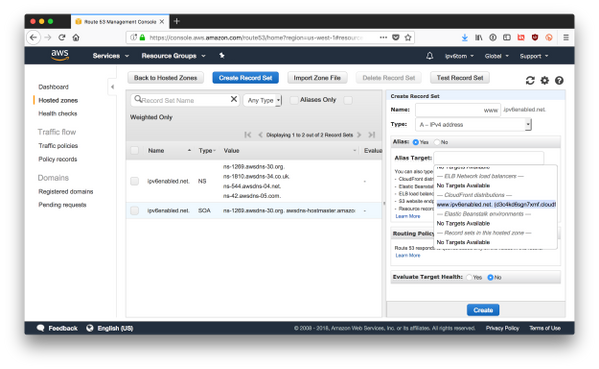Click Back to Hosted Zones button
The image size is (599, 369).
tap(165, 78)
